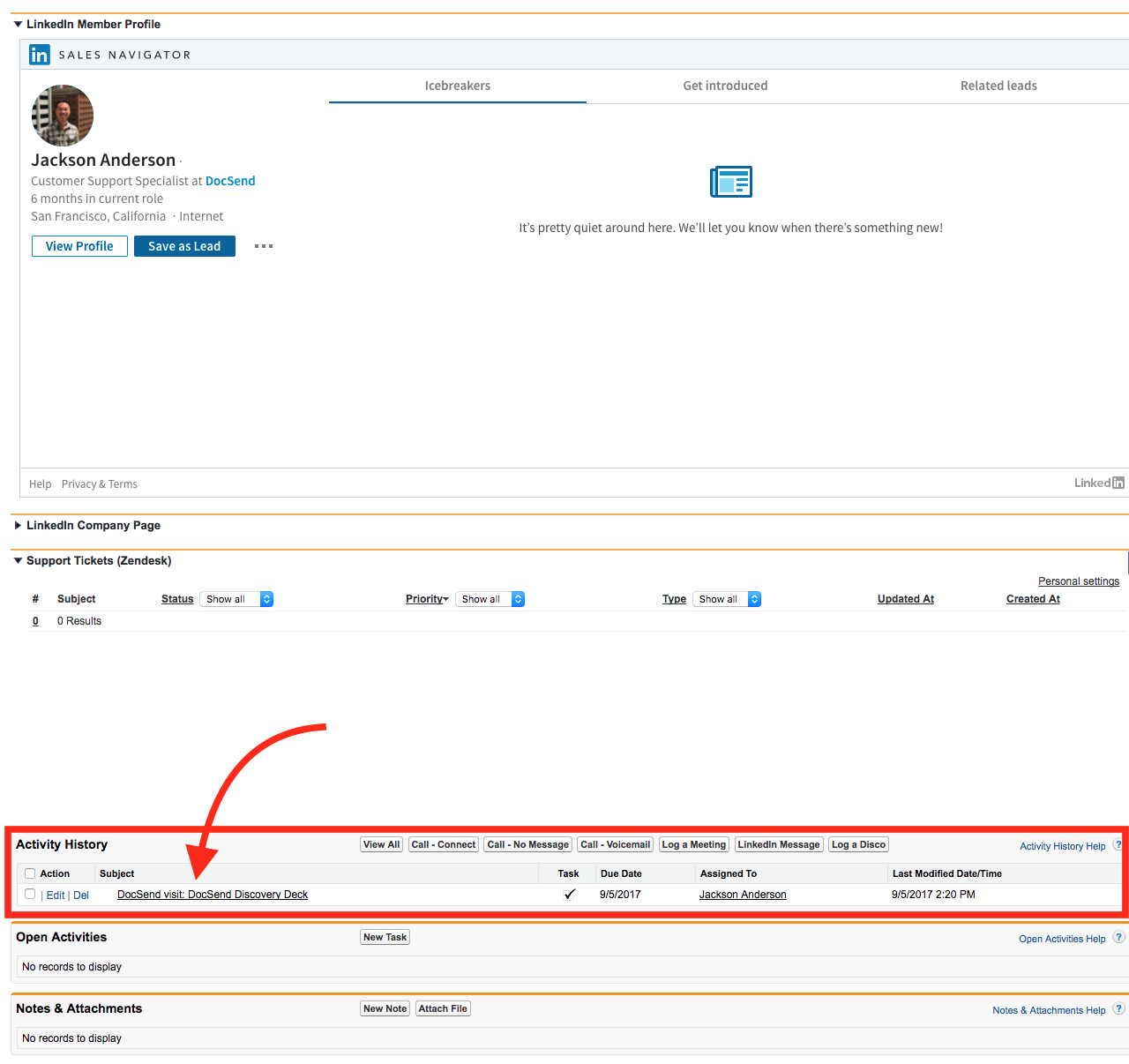The width and height of the screenshot is (1129, 1064).
Task: Click the New Note button
Action: 385,1008
